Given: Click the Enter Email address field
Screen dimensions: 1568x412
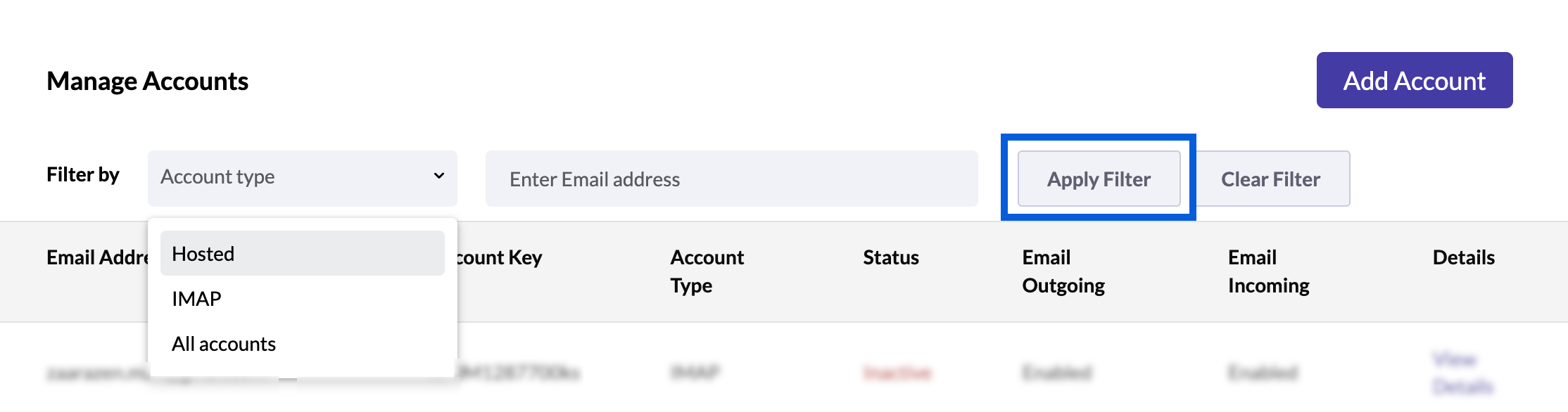Looking at the screenshot, I should click(x=732, y=179).
